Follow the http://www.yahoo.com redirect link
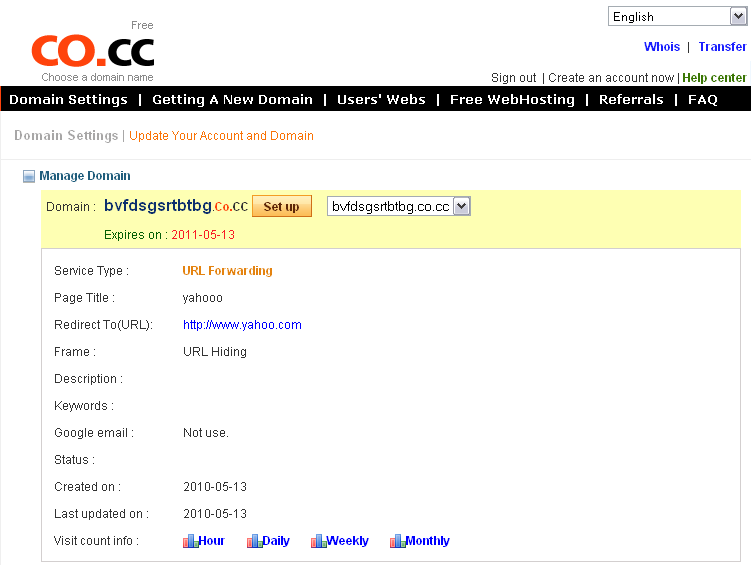The height and width of the screenshot is (565, 751). [242, 325]
